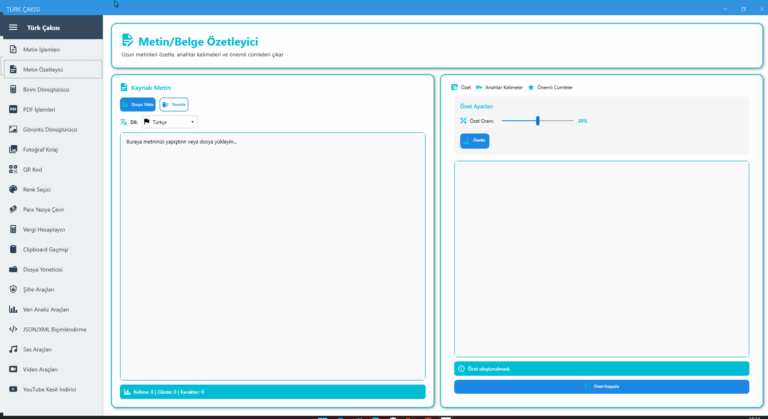This screenshot has height=419, width=768.
Task: Toggle the hamburger menu in sidebar header
Action: 13,27
